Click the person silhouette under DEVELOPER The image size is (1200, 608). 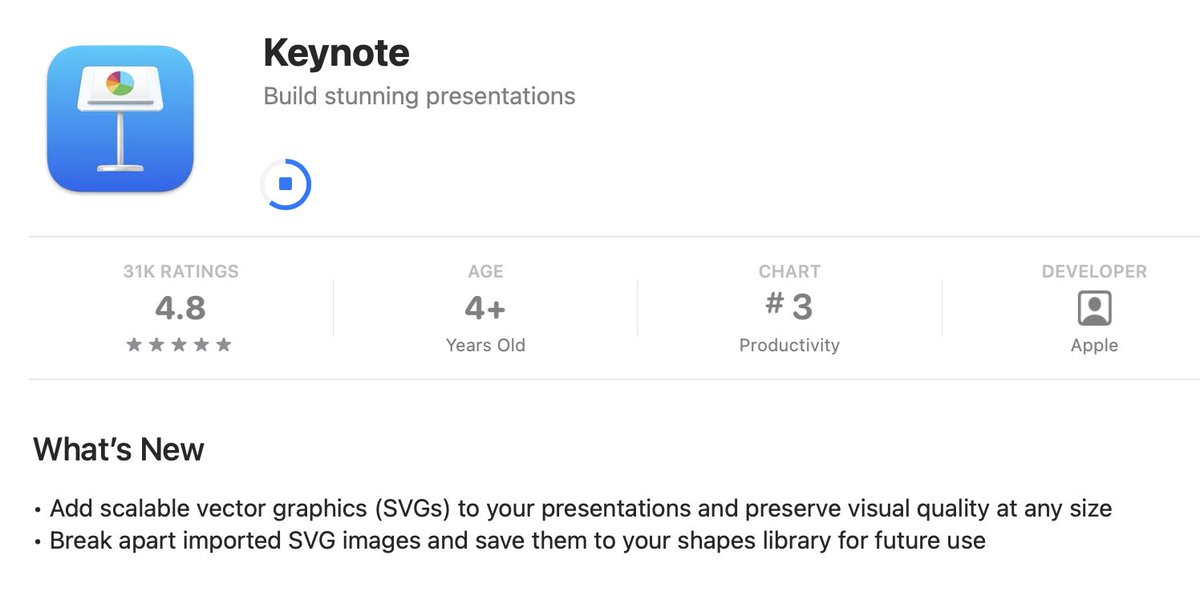pyautogui.click(x=1094, y=308)
